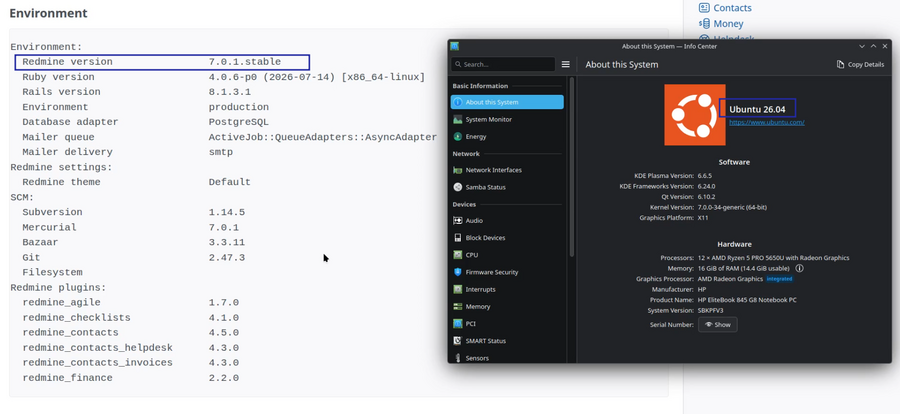This screenshot has height=414, width=900.
Task: Click the Network Interfaces sidebar icon
Action: tap(457, 170)
